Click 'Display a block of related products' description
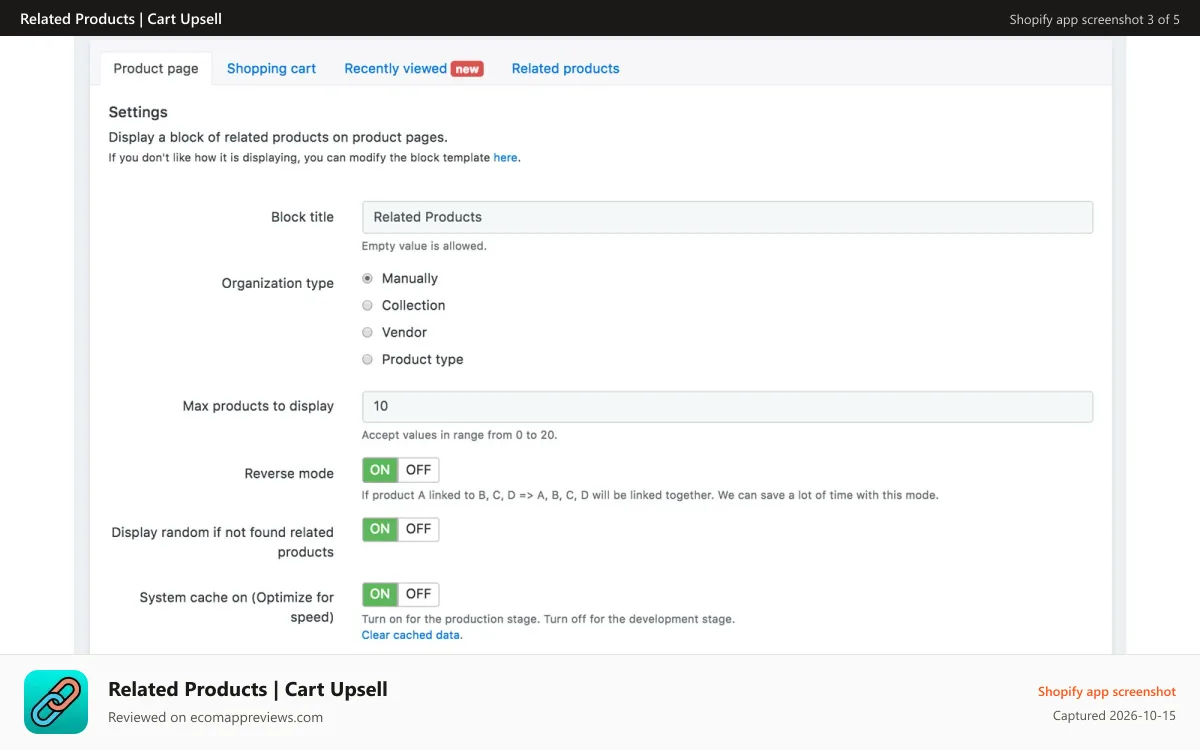The width and height of the screenshot is (1200, 750). pyautogui.click(x=278, y=137)
